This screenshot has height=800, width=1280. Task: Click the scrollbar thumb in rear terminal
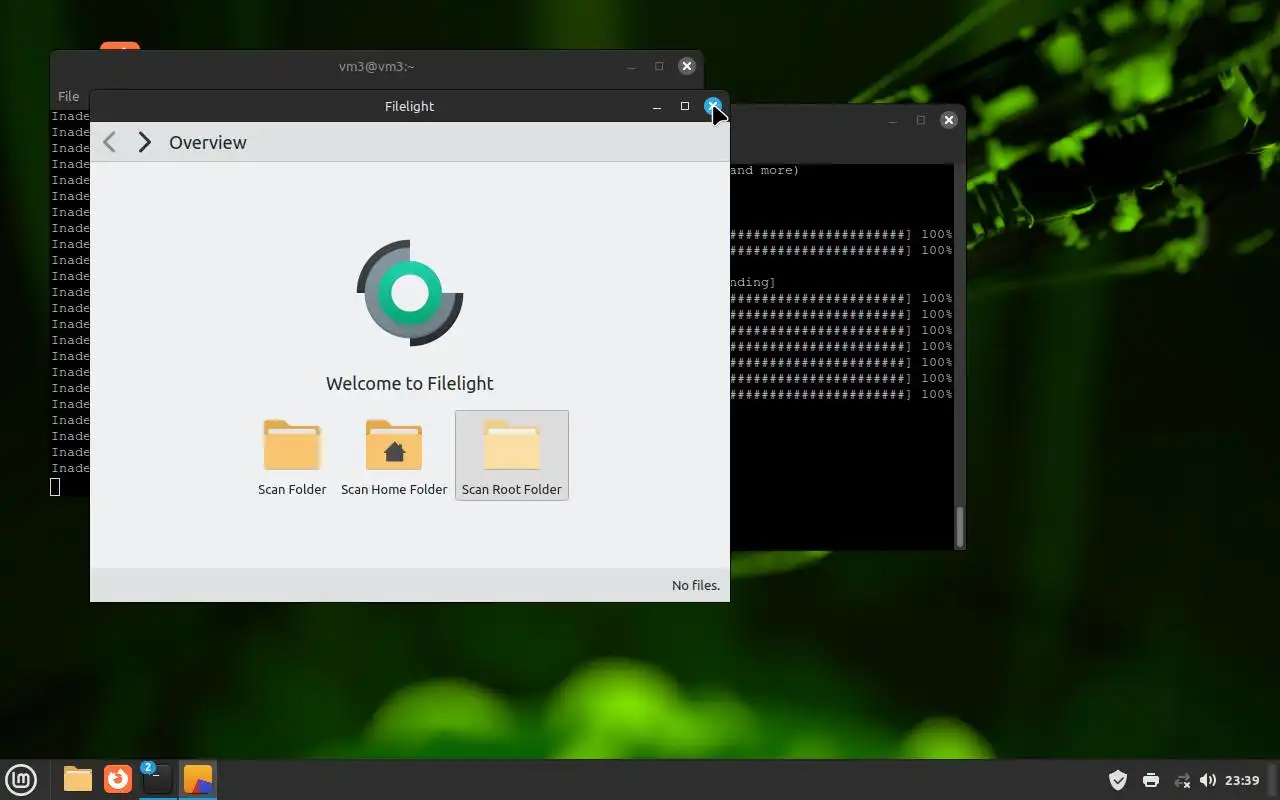point(960,526)
